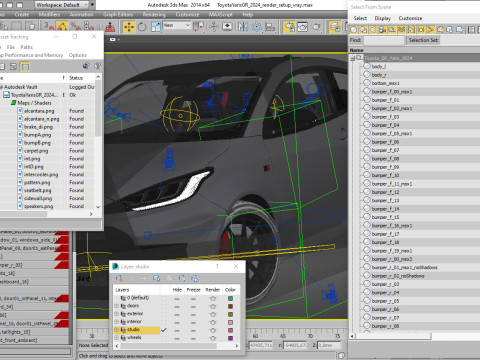Change the green color swatch of 0 (default) layer
The height and width of the screenshot is (360, 480).
coord(230,299)
